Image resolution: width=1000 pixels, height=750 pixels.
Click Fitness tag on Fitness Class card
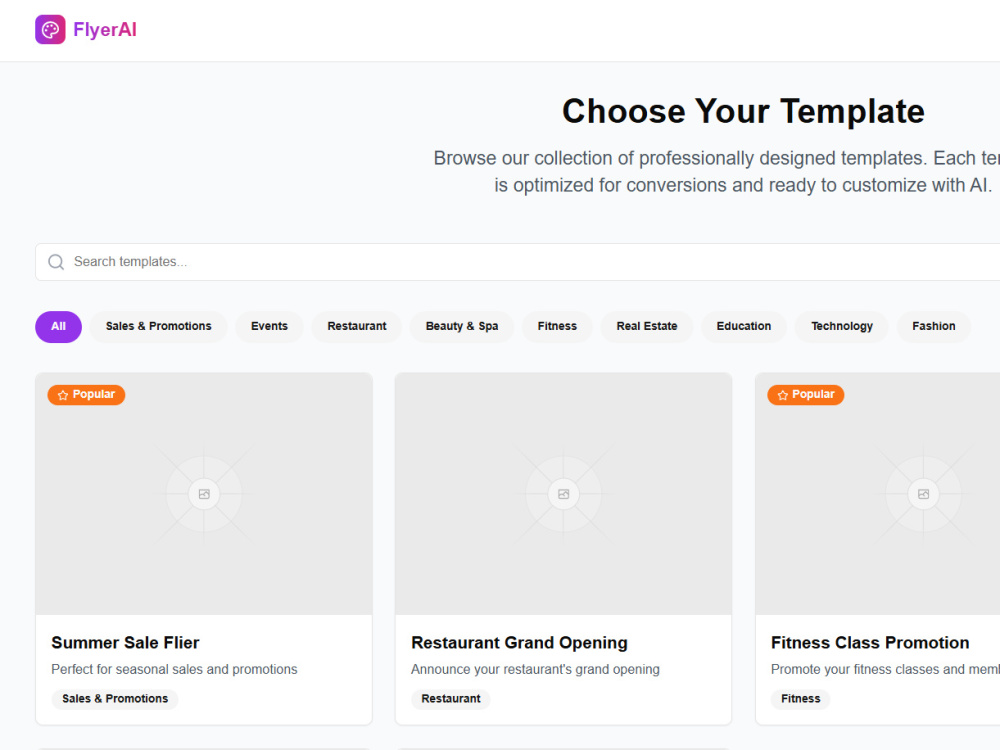[x=800, y=699]
